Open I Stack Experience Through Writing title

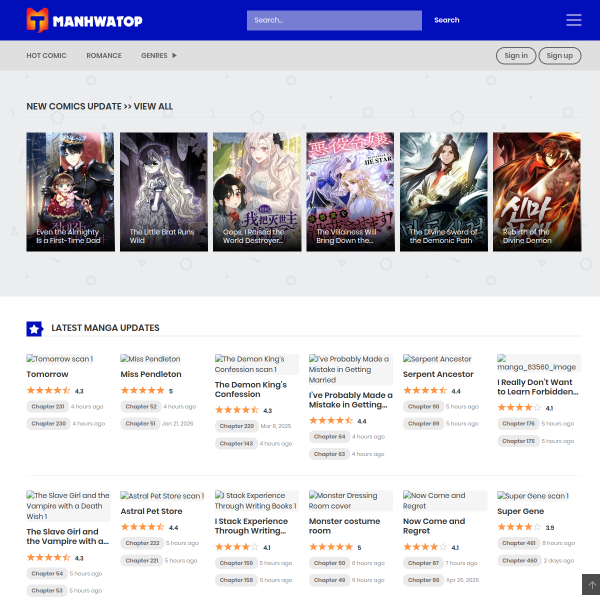(x=251, y=526)
